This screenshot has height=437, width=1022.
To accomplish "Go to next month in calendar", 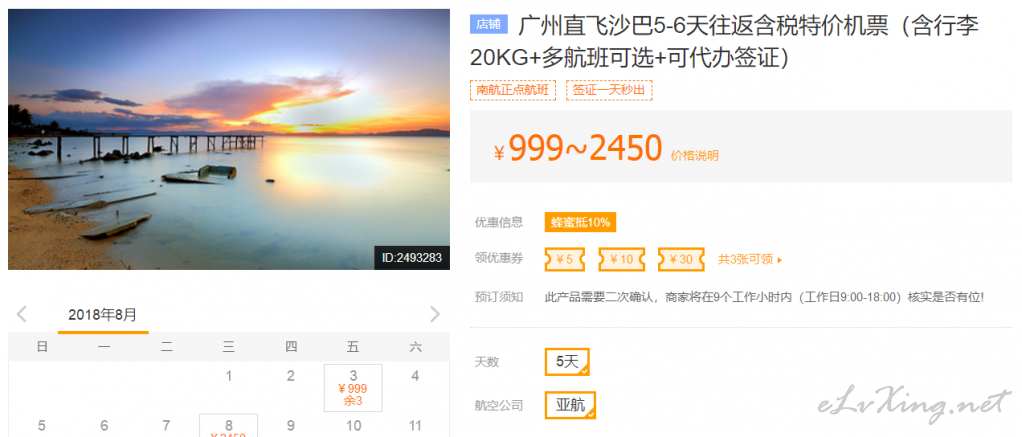I will point(435,314).
